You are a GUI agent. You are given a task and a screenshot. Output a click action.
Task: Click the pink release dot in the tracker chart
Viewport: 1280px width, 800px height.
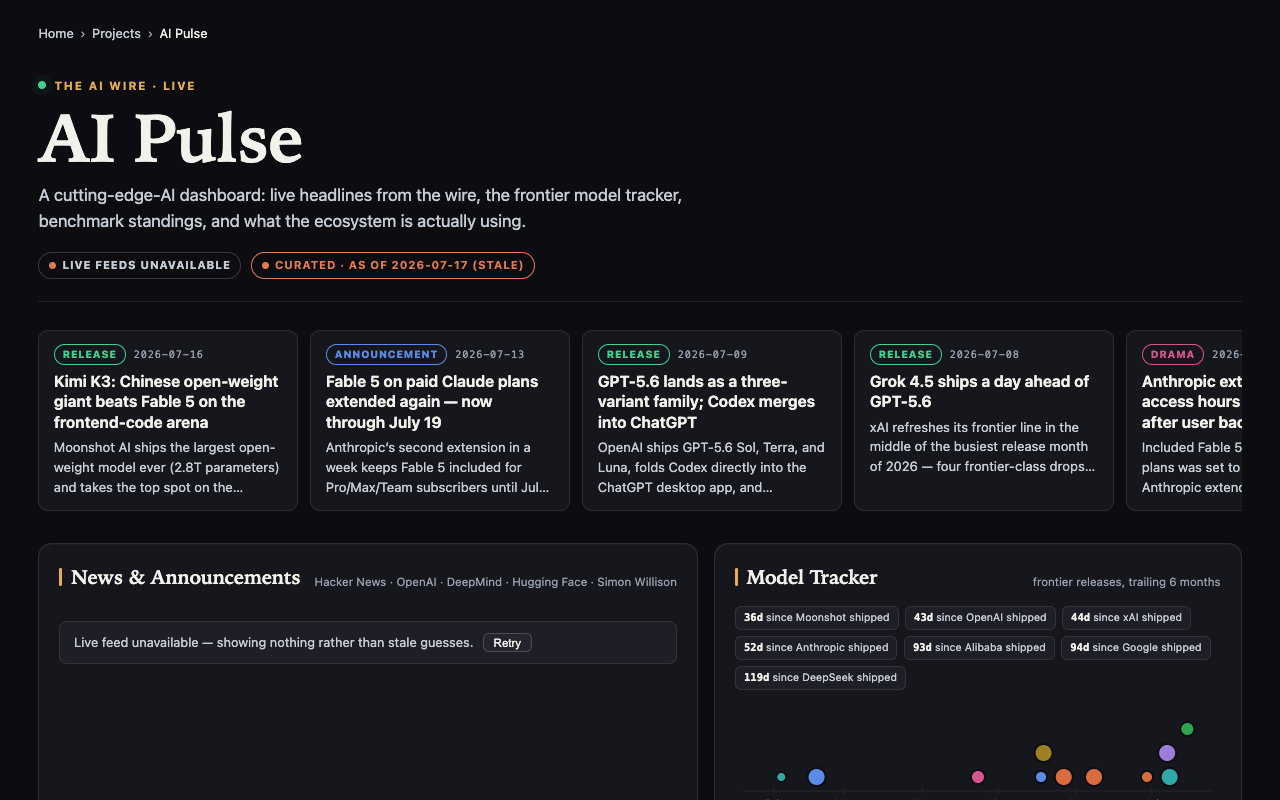click(978, 777)
